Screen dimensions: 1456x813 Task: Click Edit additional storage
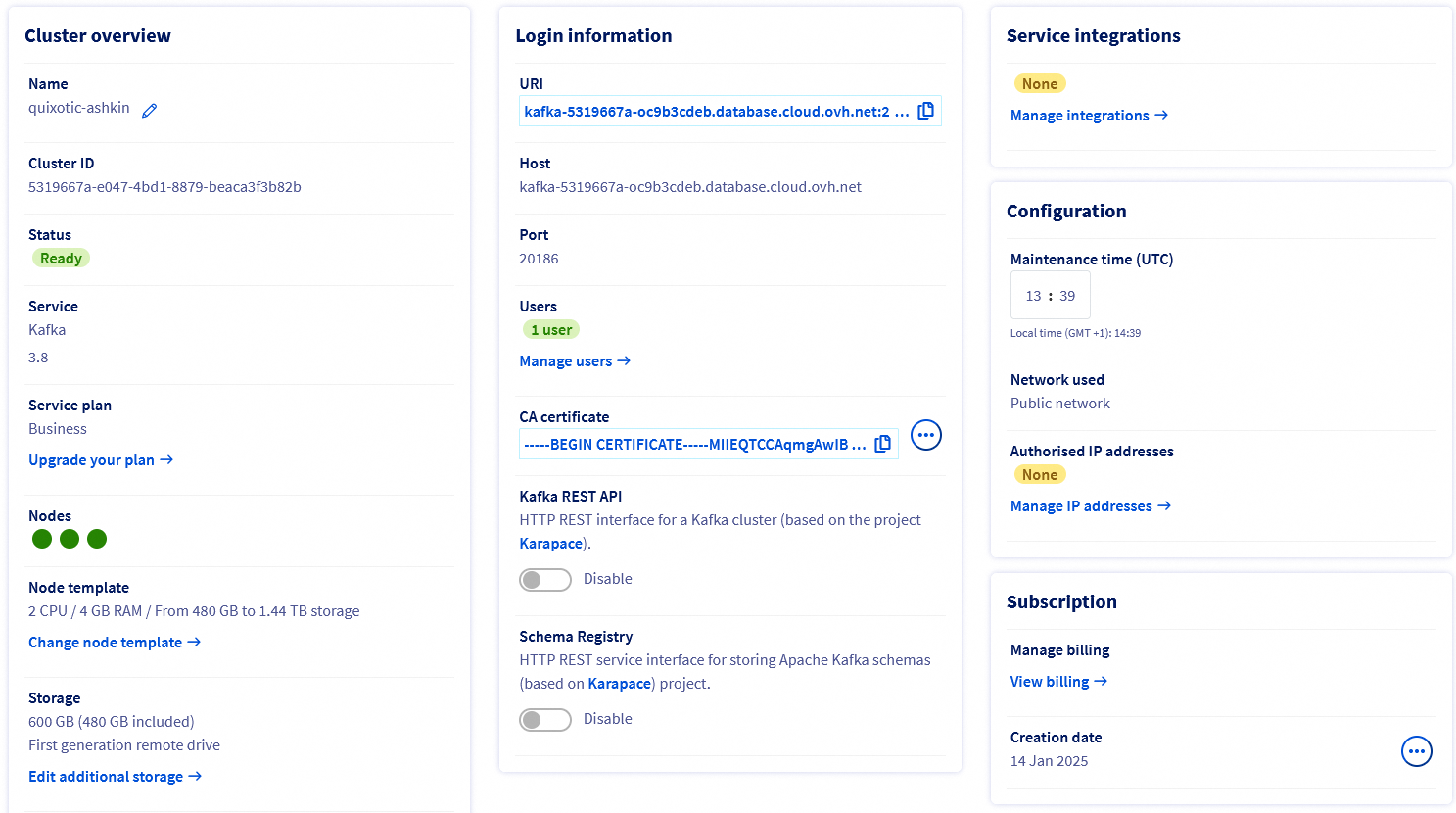point(107,776)
